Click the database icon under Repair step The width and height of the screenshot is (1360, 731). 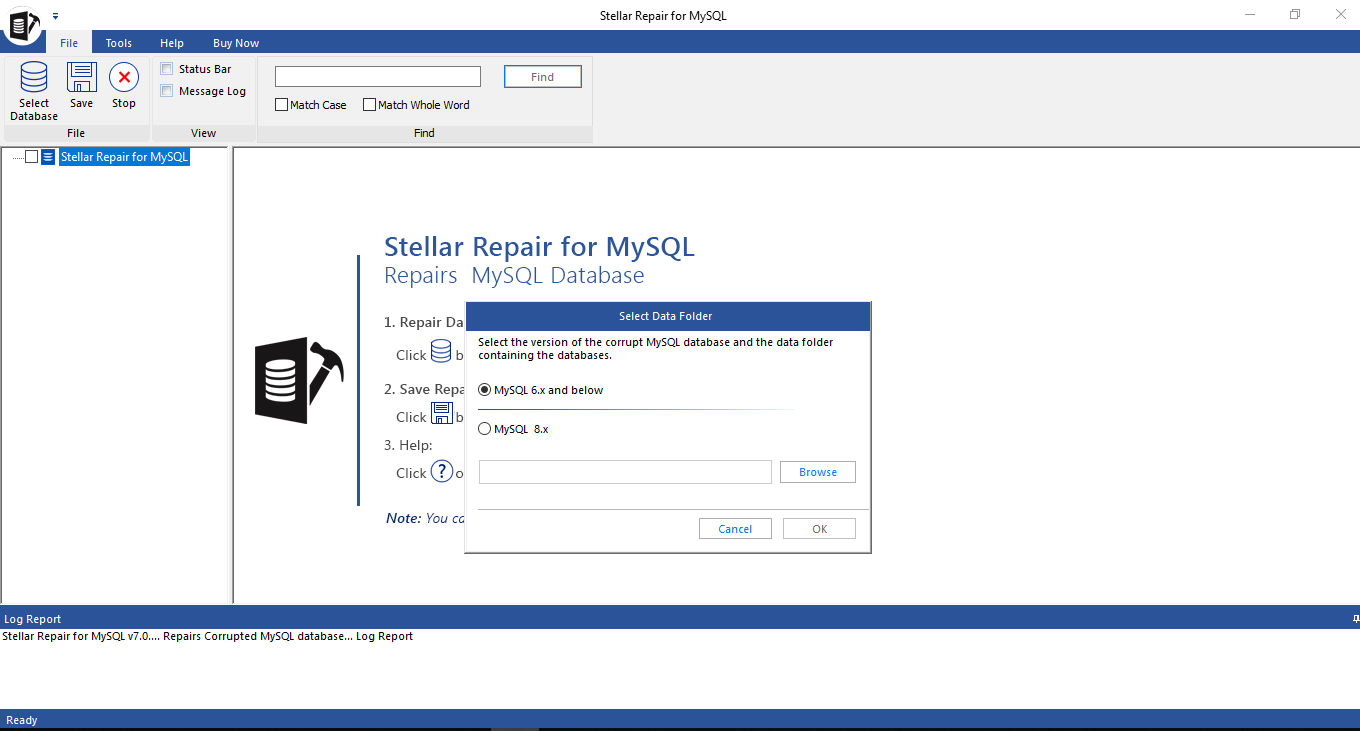(x=441, y=352)
